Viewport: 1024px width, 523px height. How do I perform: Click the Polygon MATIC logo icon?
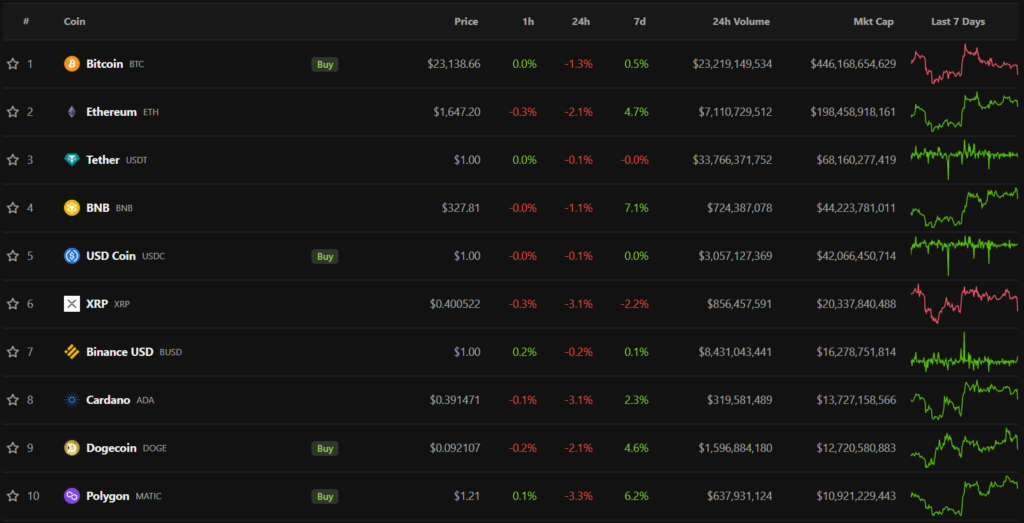[x=72, y=496]
